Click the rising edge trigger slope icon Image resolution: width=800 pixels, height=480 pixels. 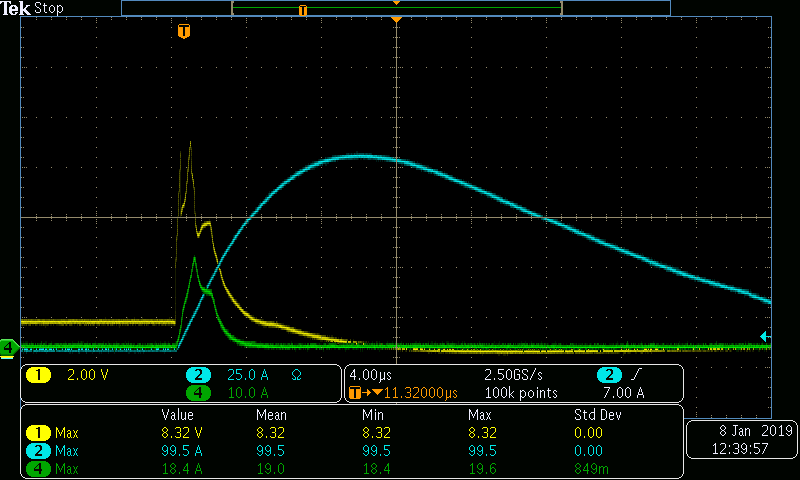[636, 375]
